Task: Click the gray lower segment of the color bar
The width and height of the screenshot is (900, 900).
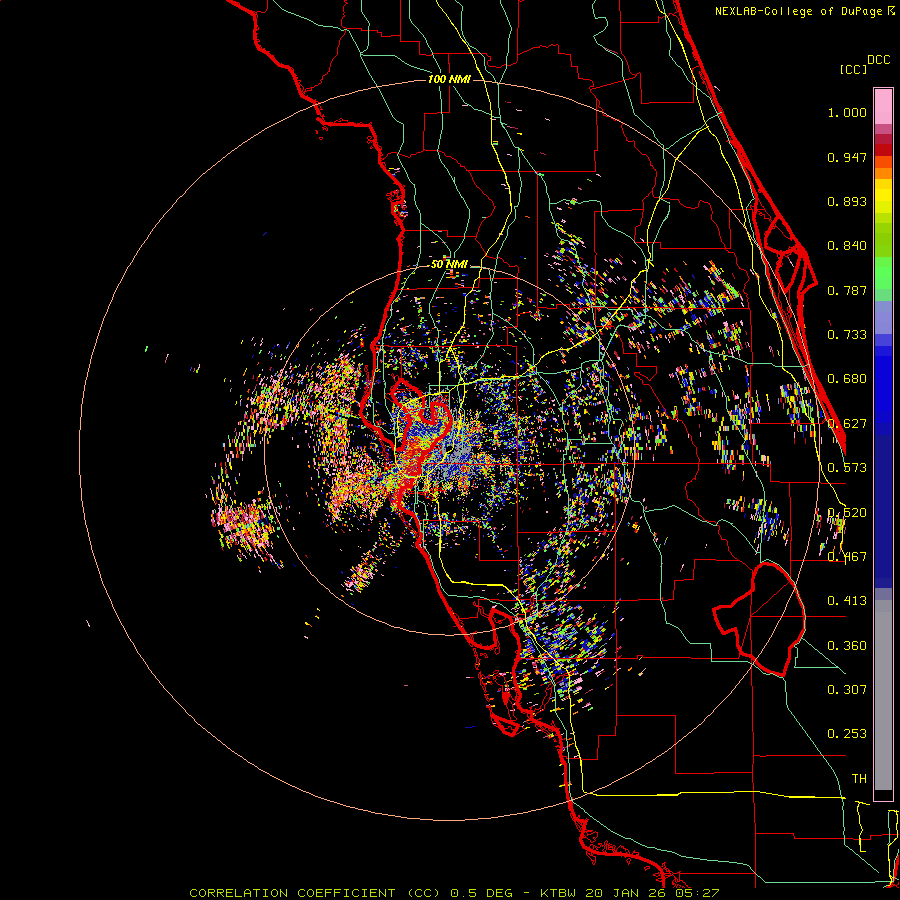Action: [x=883, y=695]
